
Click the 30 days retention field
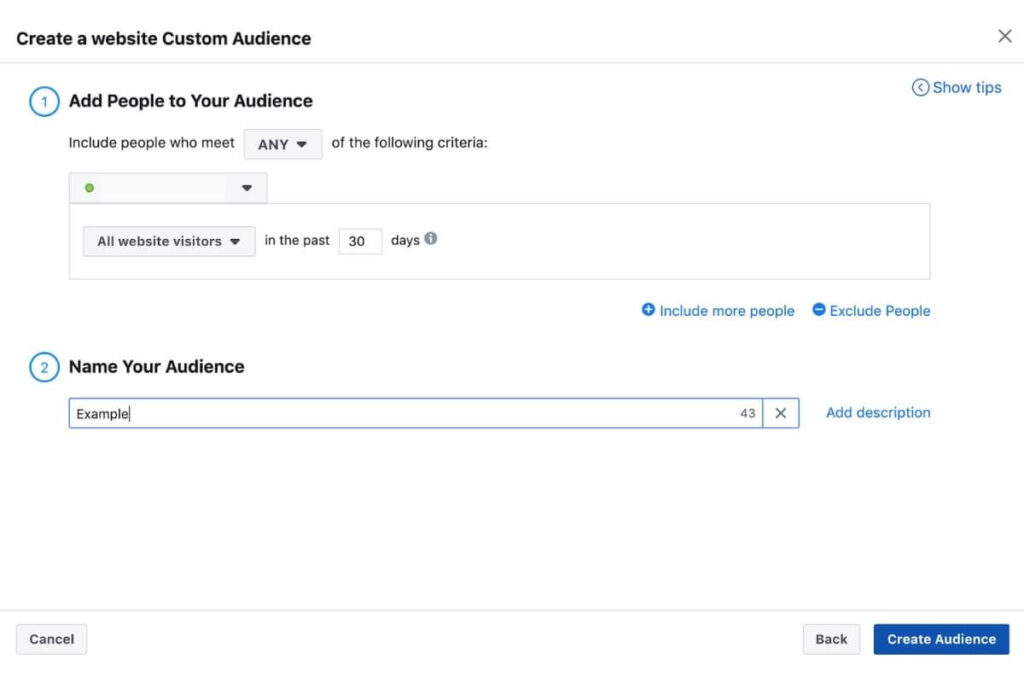pos(360,241)
